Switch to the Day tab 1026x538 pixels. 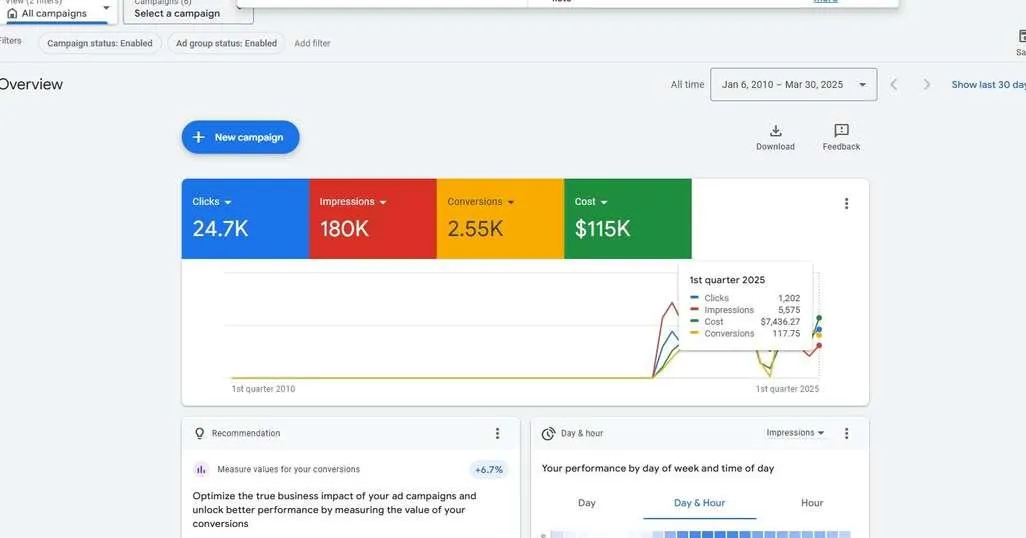point(587,503)
